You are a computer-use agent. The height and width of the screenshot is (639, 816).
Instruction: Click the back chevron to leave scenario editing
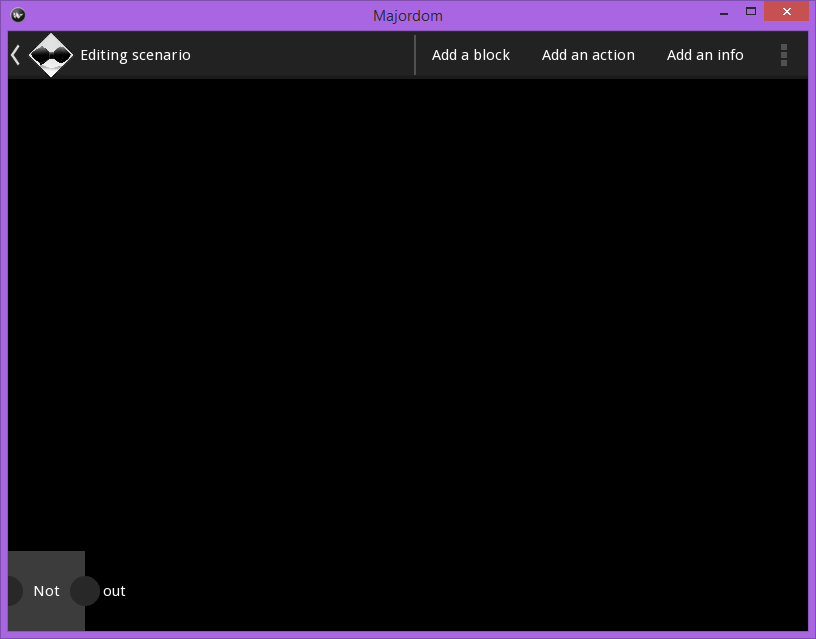(14, 55)
